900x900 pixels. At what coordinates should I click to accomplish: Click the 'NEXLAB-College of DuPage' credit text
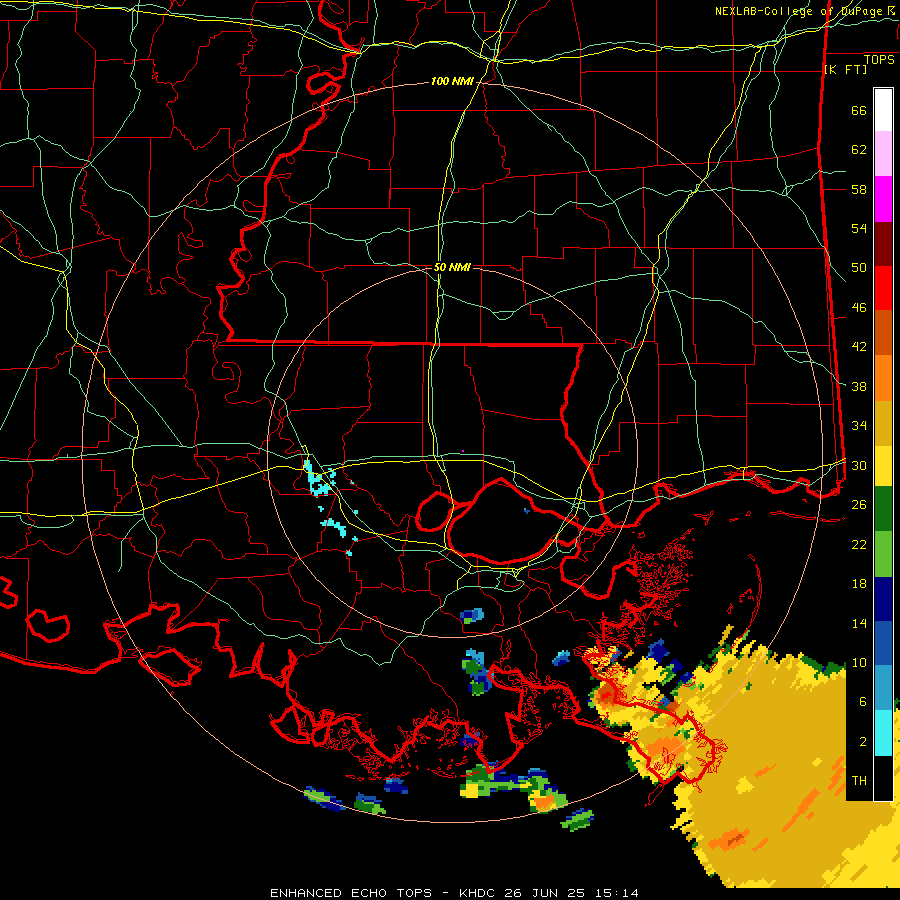799,11
